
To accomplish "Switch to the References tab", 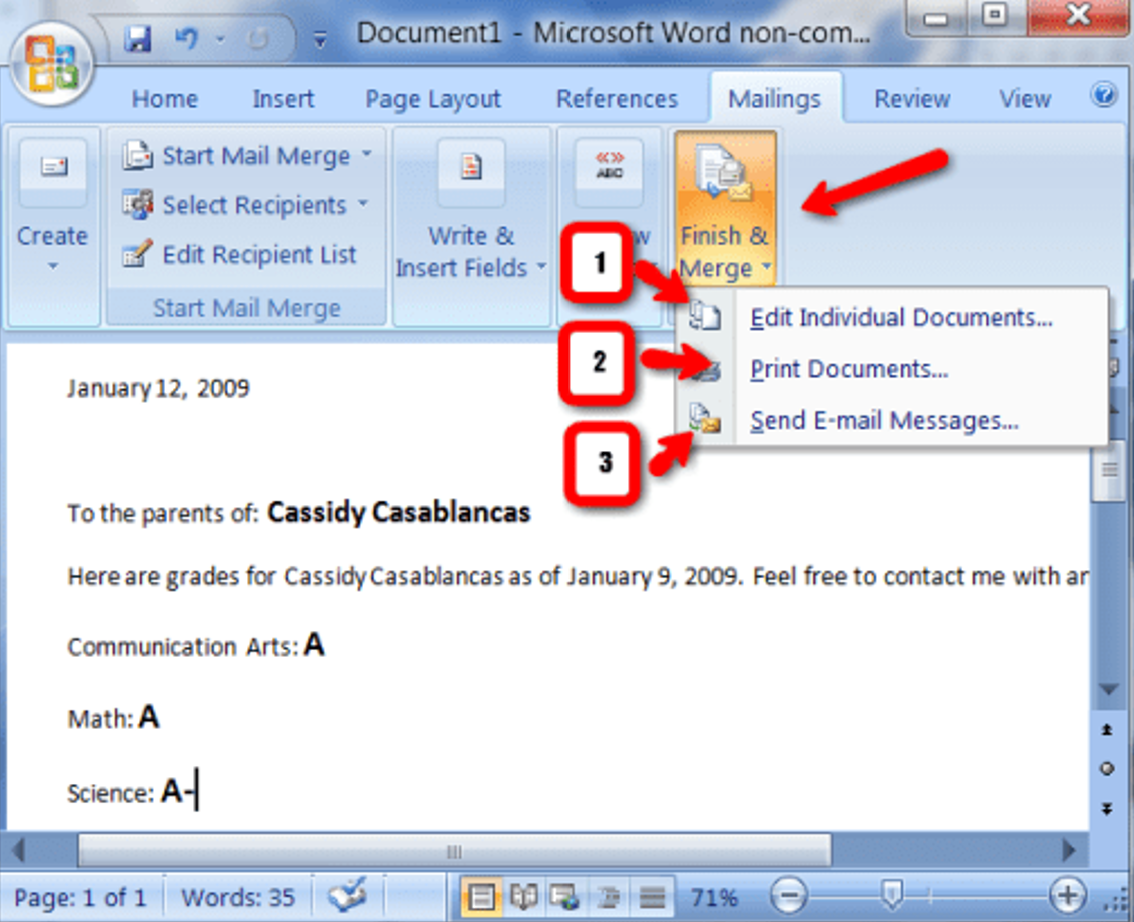I will (616, 99).
